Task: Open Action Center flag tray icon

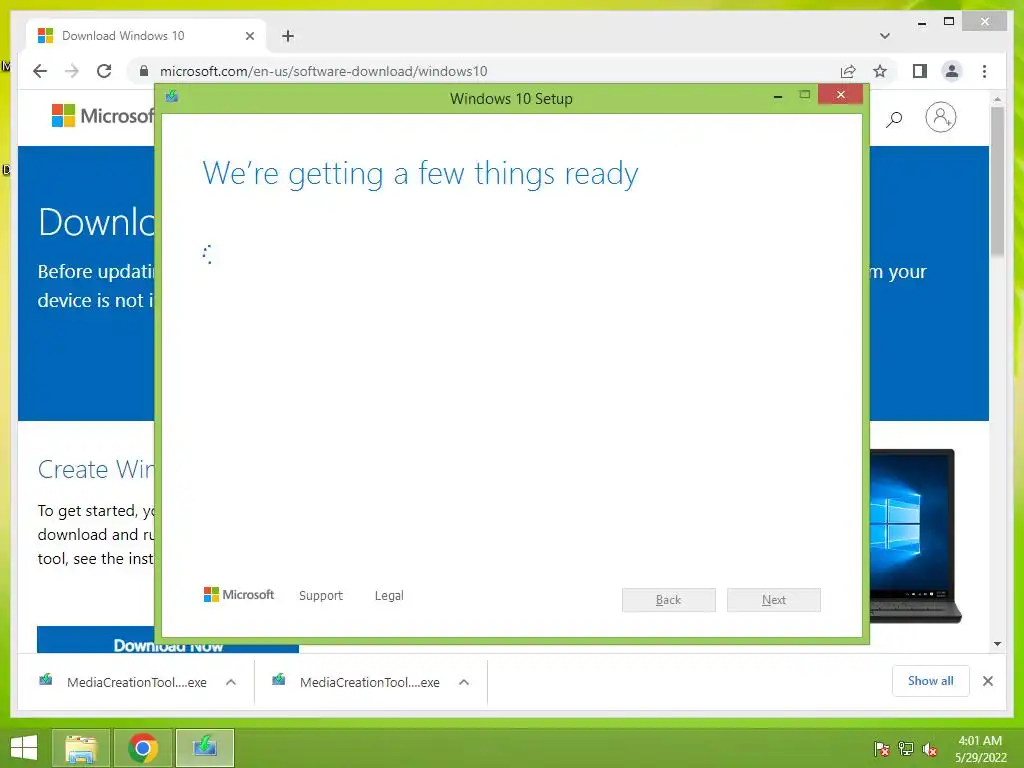Action: point(882,749)
